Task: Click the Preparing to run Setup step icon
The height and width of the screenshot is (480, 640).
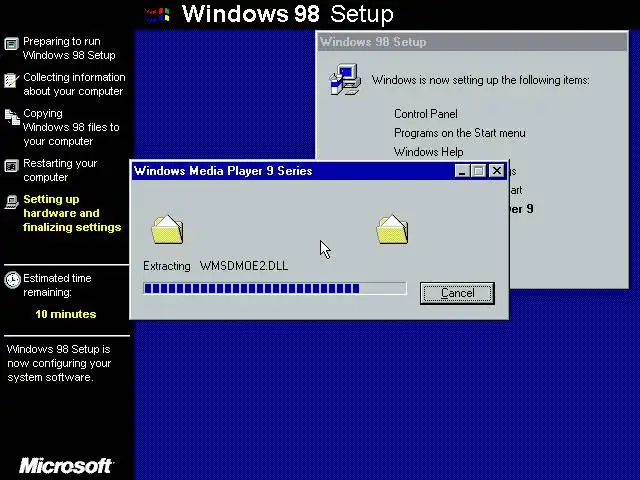Action: point(11,44)
